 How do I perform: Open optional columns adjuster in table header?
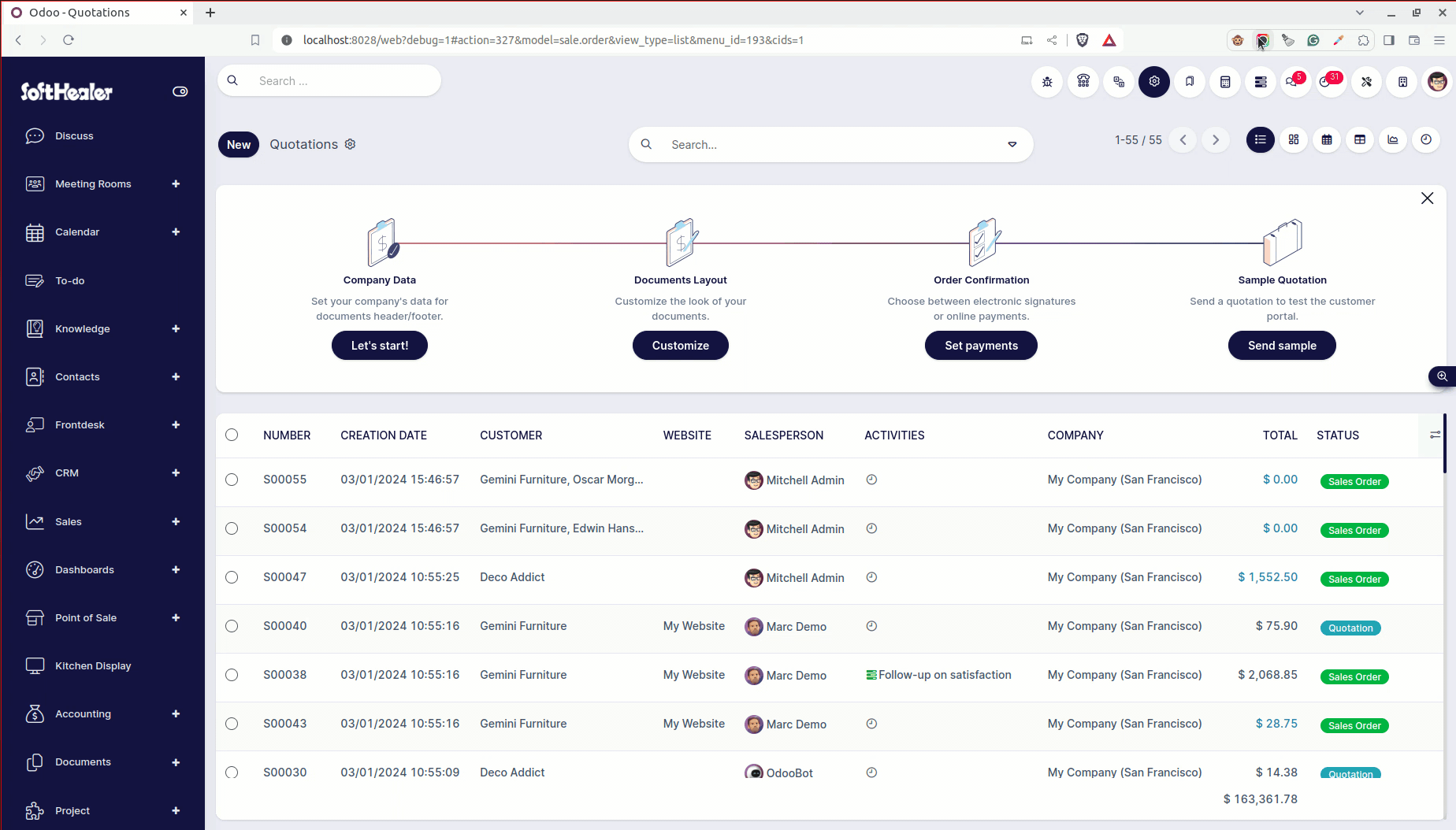(x=1436, y=435)
